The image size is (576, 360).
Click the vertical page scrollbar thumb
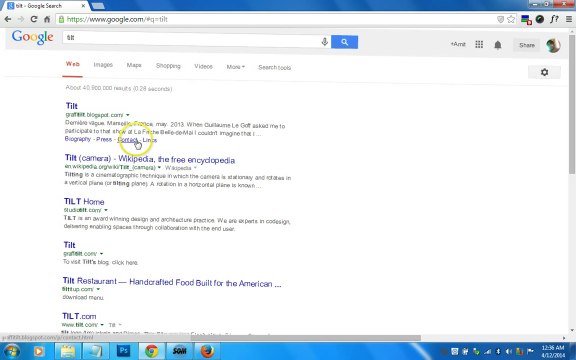pyautogui.click(x=572, y=105)
